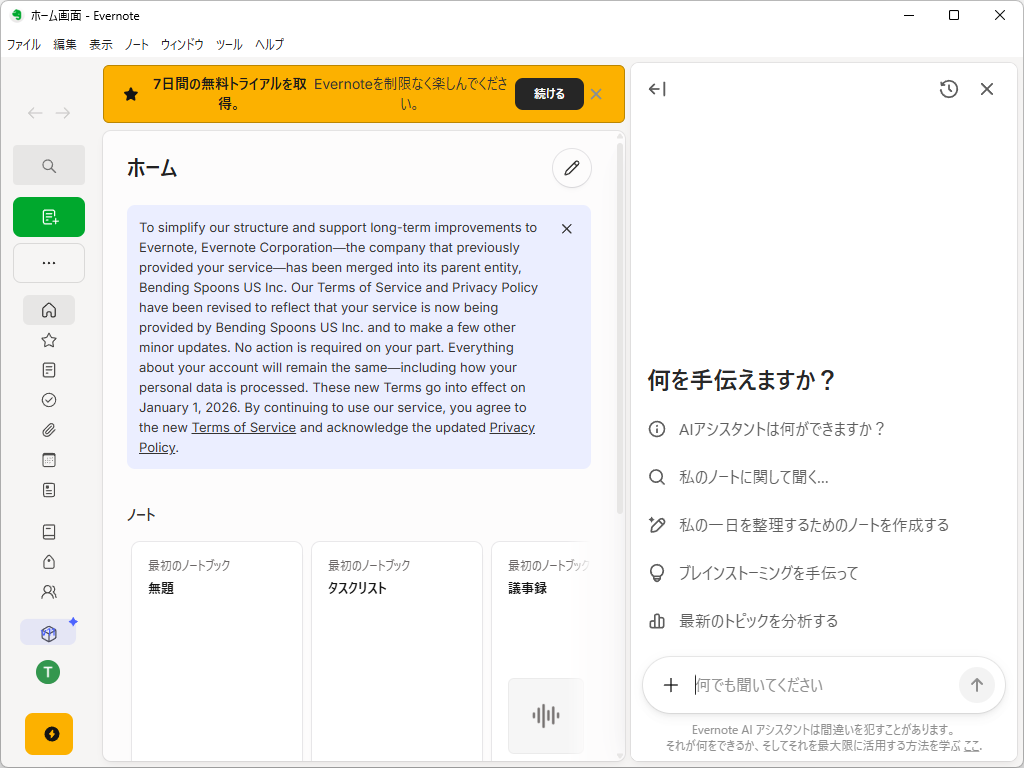
Task: Open Tags using the tag icon
Action: (48, 562)
